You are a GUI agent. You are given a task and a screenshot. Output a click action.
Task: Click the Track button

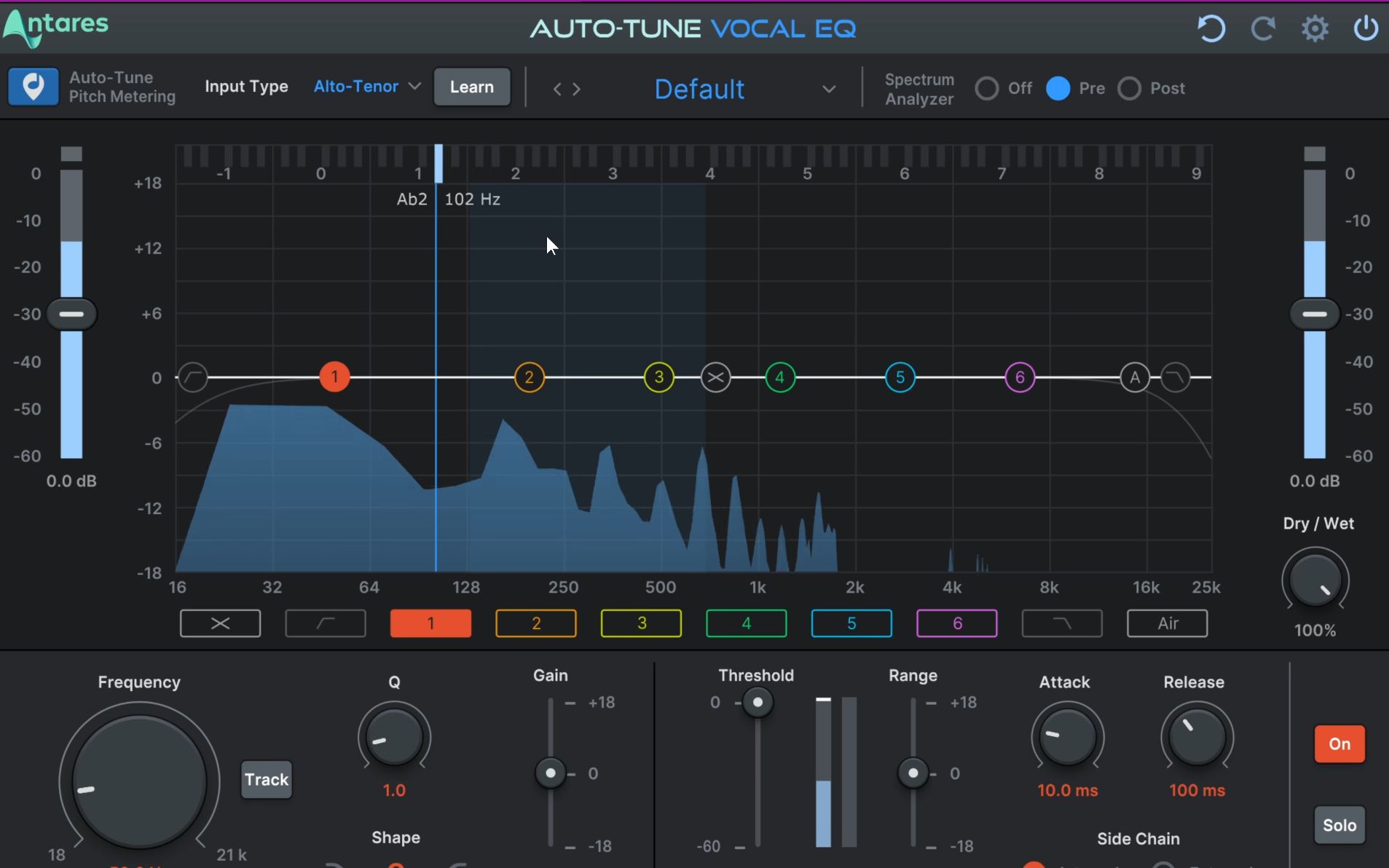(x=267, y=780)
